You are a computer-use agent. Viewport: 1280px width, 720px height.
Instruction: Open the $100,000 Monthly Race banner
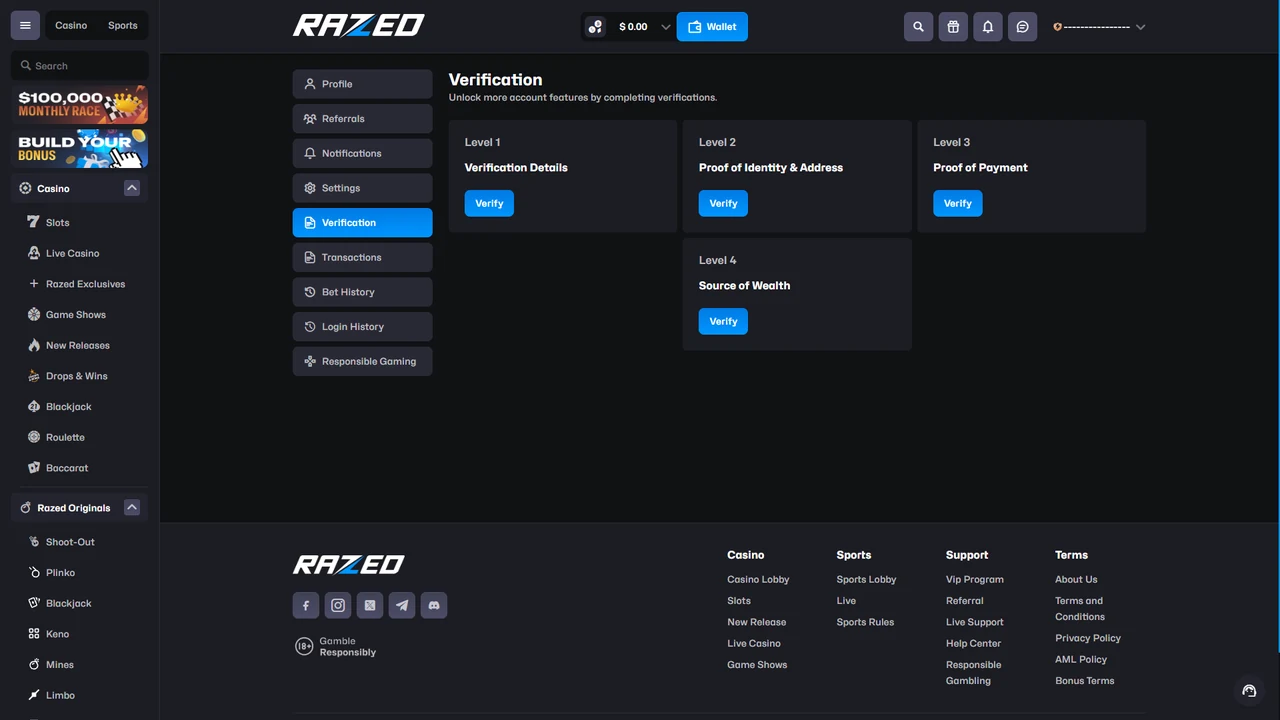point(79,104)
